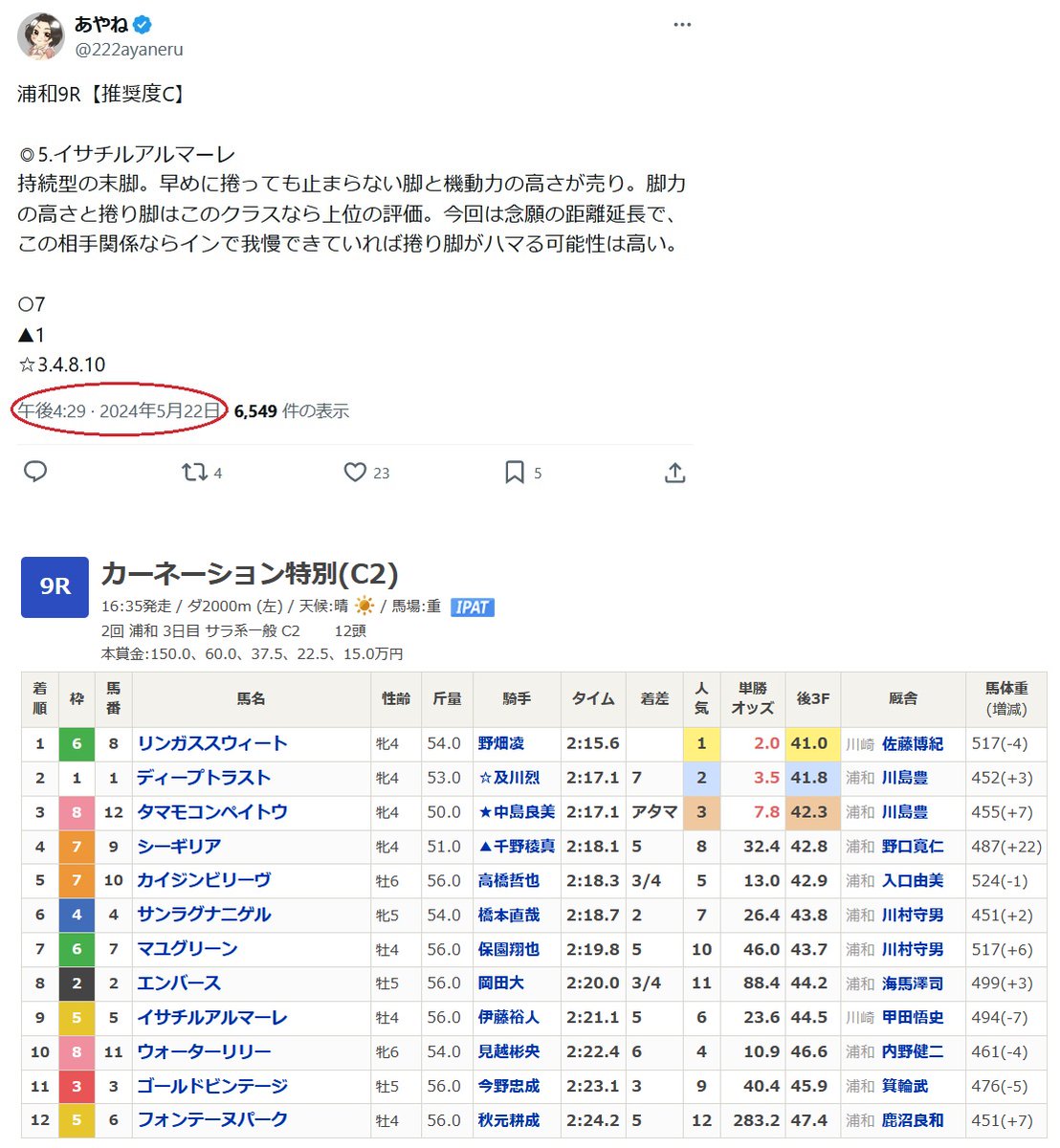This screenshot has height=1148, width=1060.
Task: Open trainer 内野健二 link
Action: 913,1052
